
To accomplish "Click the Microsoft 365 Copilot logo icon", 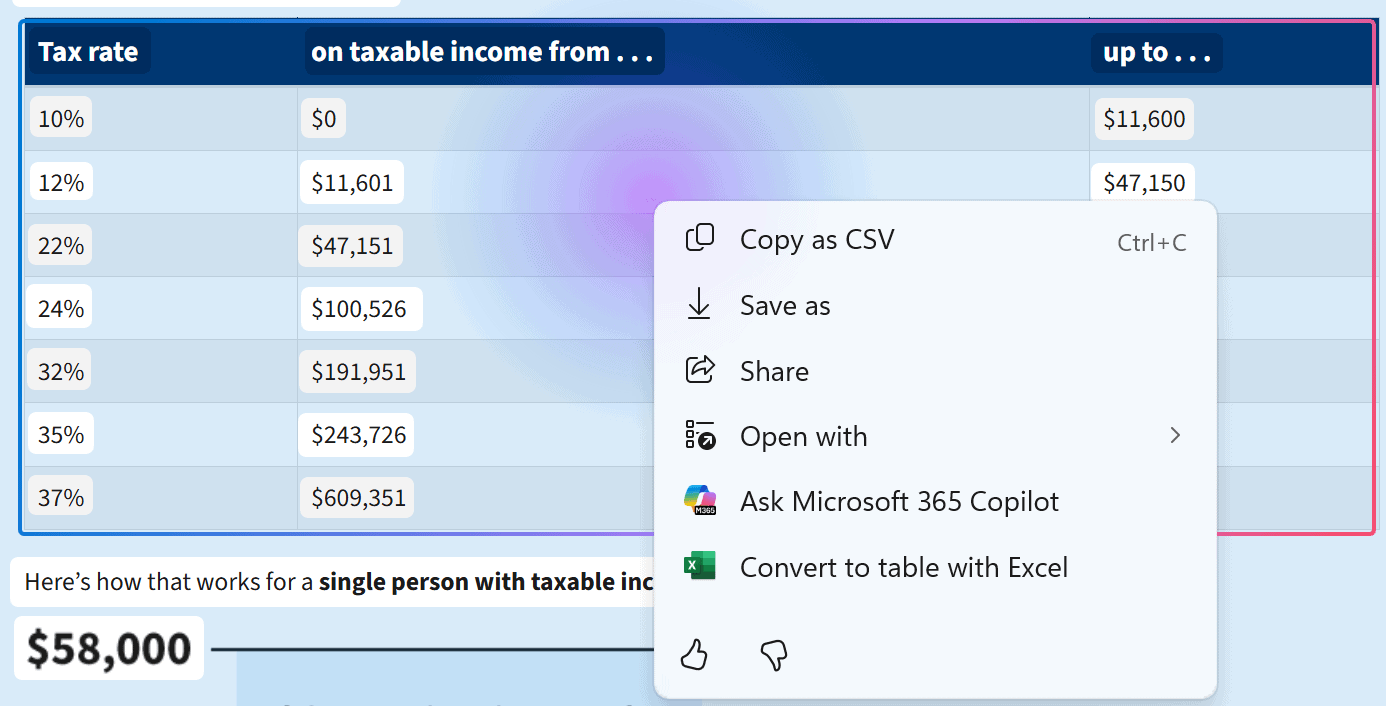I will tap(700, 501).
